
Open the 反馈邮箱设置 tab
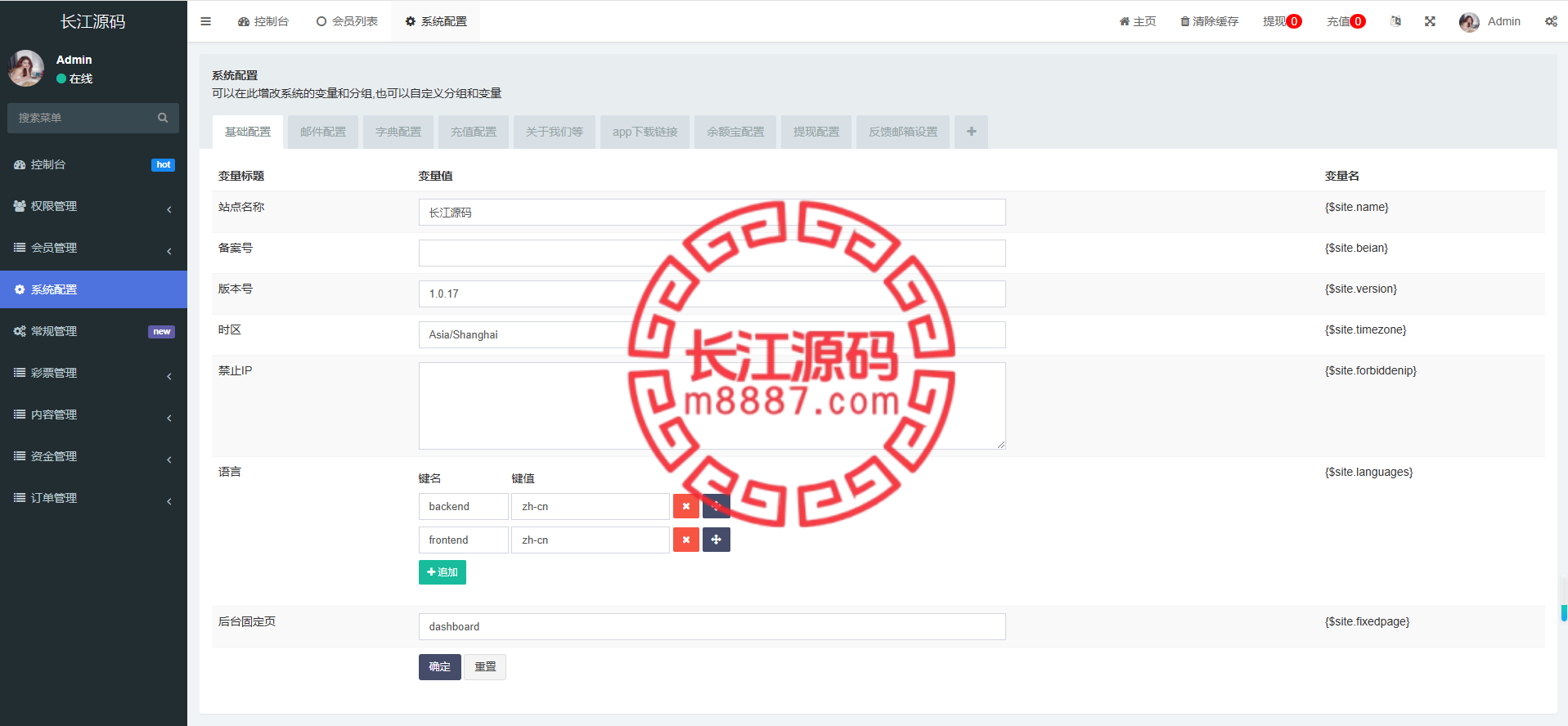pos(903,132)
